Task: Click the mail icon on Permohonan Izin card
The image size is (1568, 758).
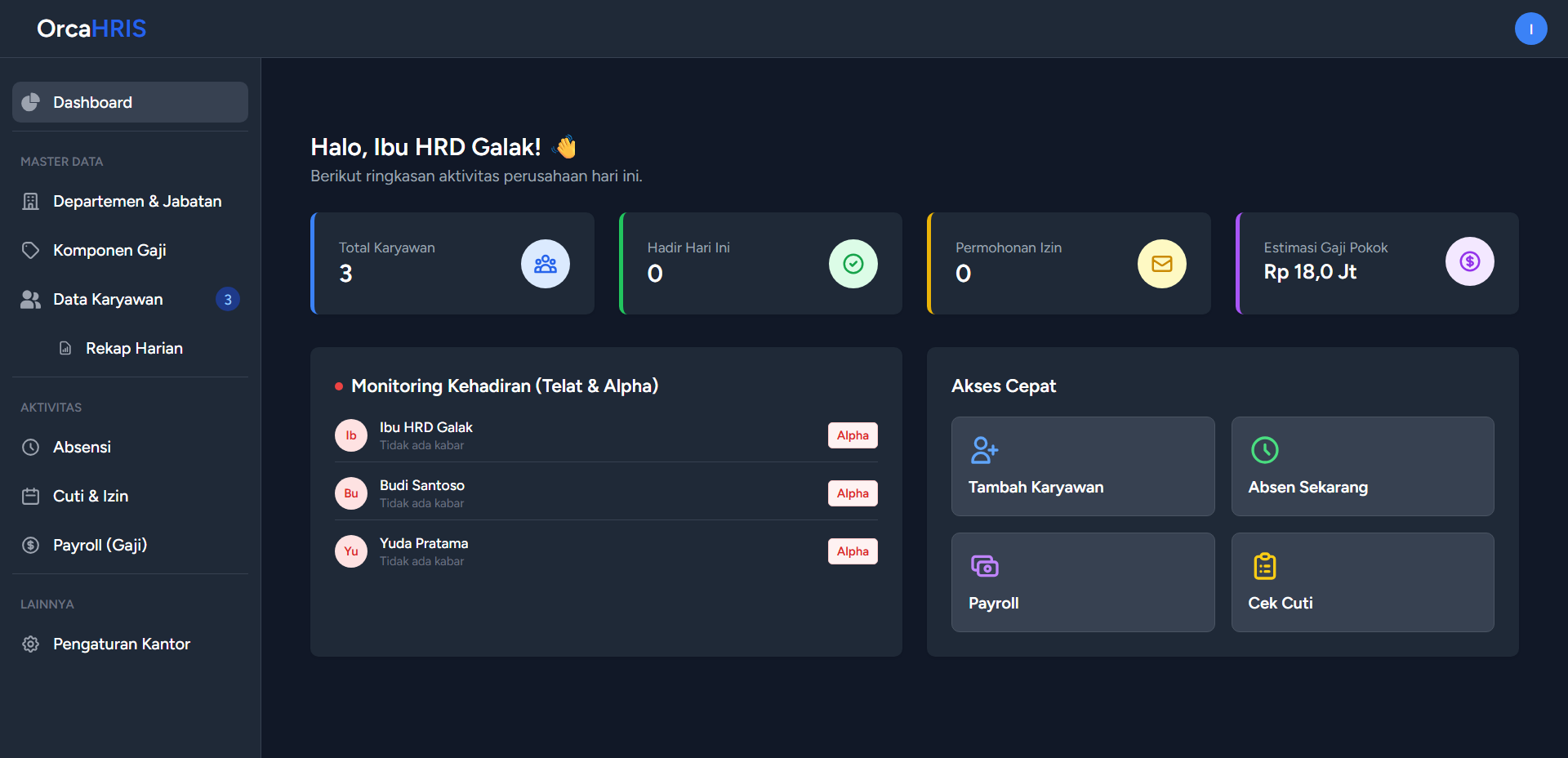Action: (1161, 264)
